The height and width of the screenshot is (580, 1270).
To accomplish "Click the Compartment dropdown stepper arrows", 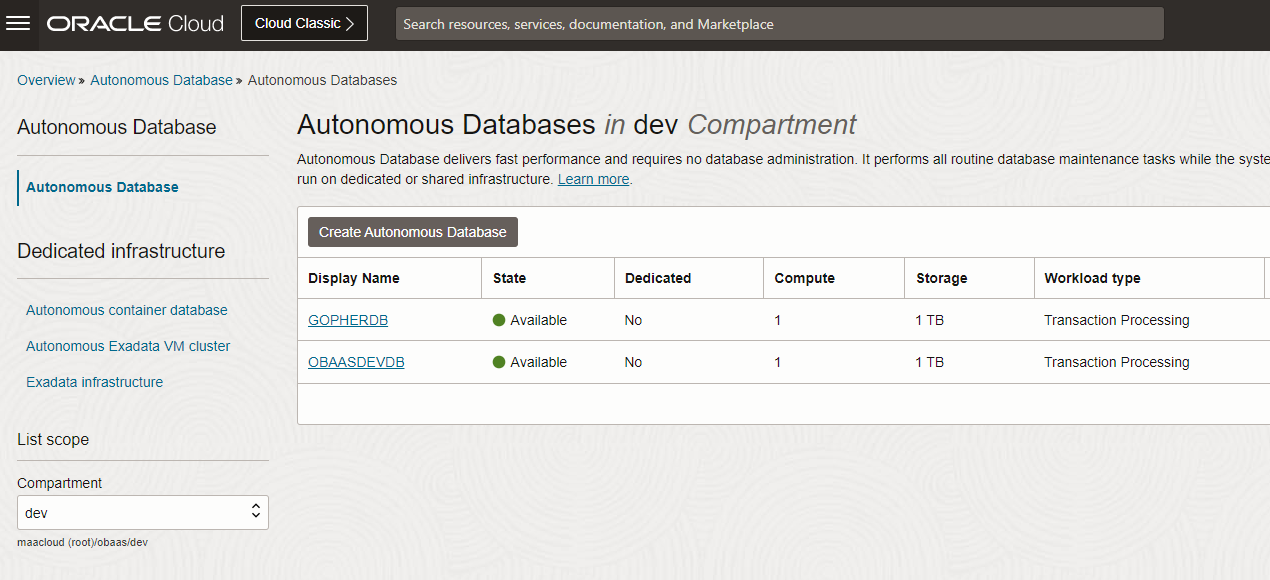I will click(x=258, y=512).
